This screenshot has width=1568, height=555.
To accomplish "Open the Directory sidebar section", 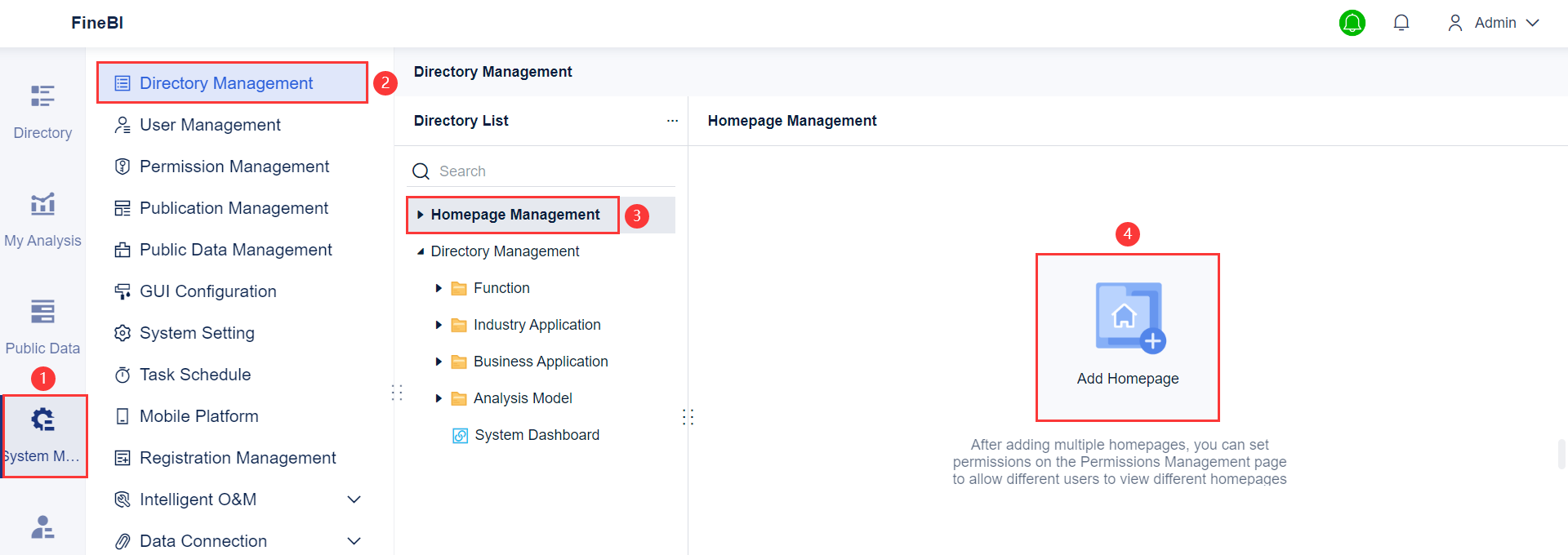I will pyautogui.click(x=42, y=113).
